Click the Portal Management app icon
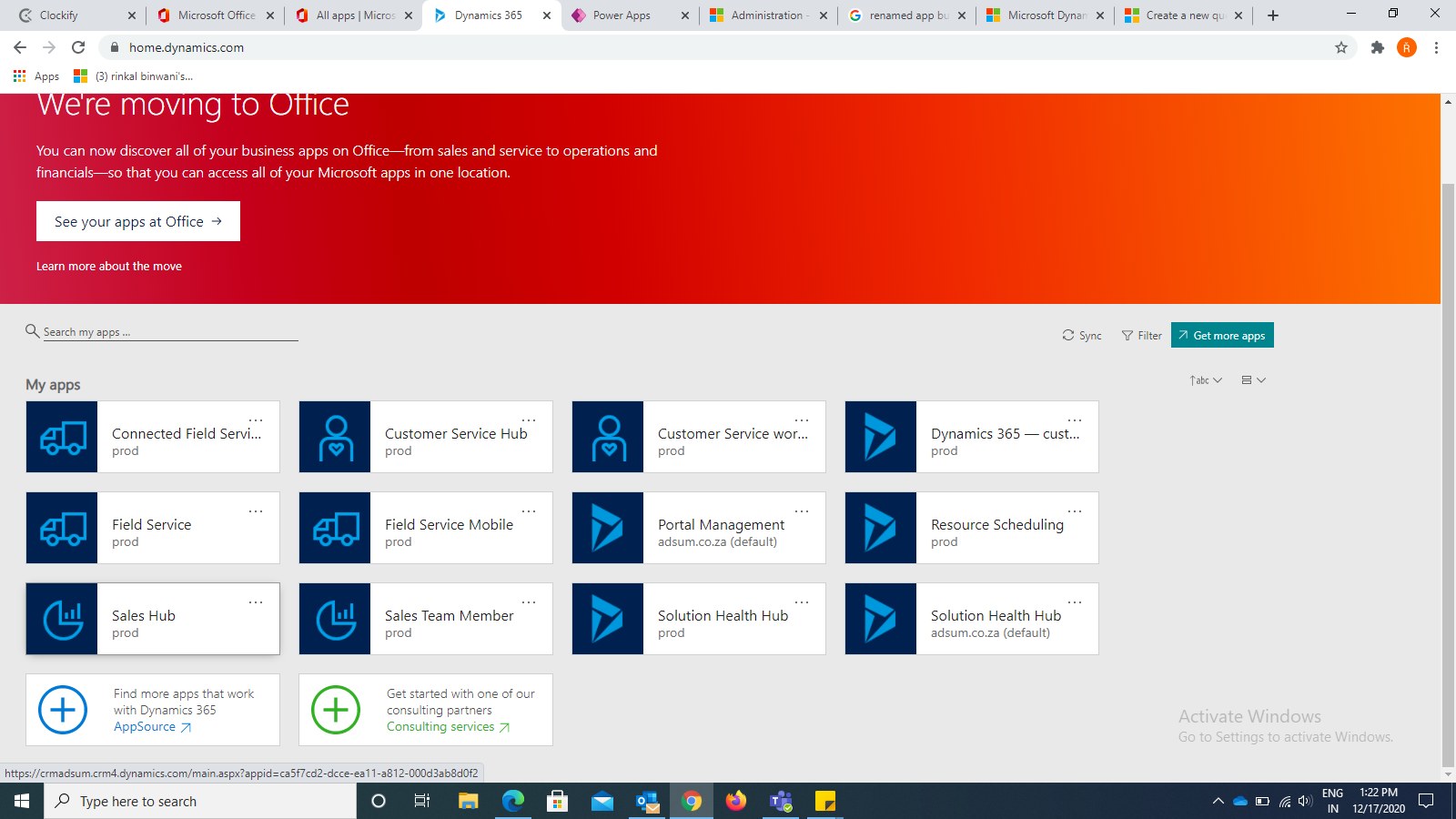Viewport: 1456px width, 819px height. tap(608, 528)
